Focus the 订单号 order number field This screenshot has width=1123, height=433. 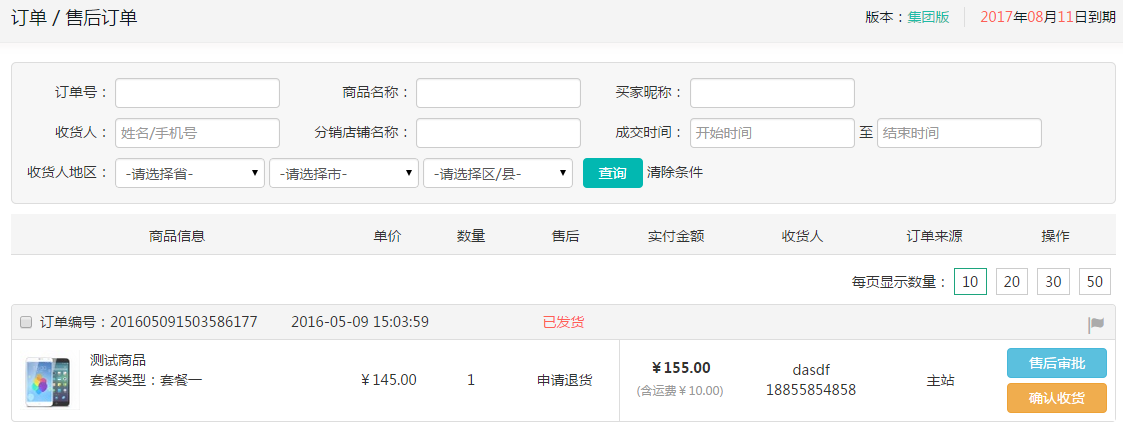(197, 93)
